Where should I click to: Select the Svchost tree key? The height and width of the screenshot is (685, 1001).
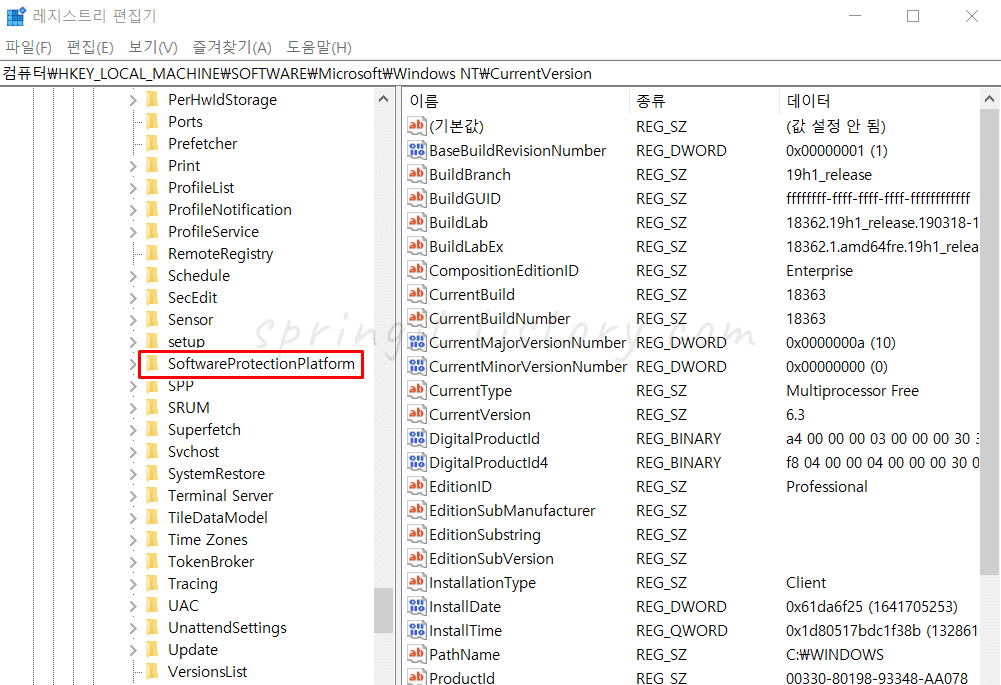(x=193, y=451)
